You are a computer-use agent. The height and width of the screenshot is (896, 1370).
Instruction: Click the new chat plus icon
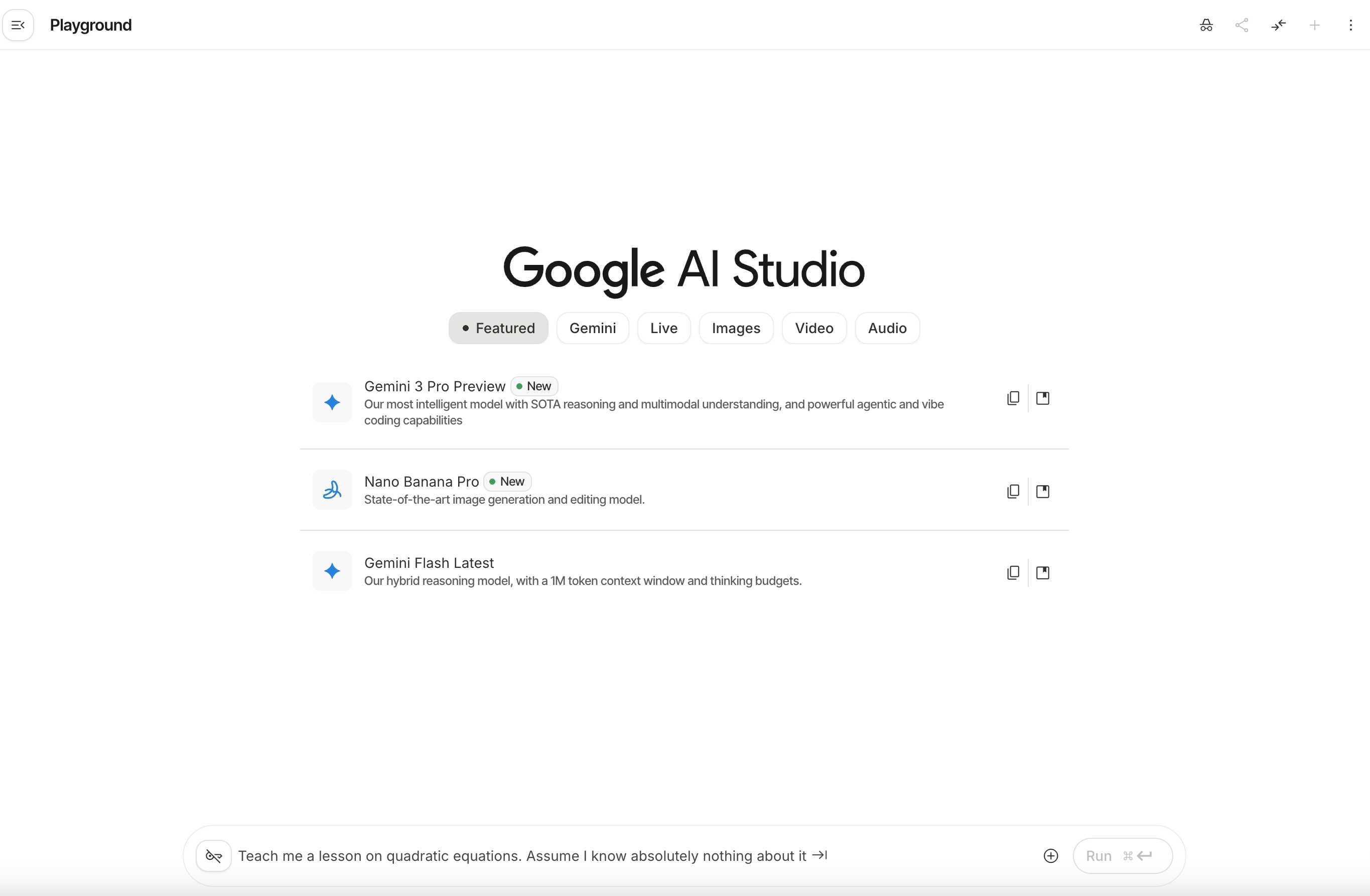(1314, 25)
